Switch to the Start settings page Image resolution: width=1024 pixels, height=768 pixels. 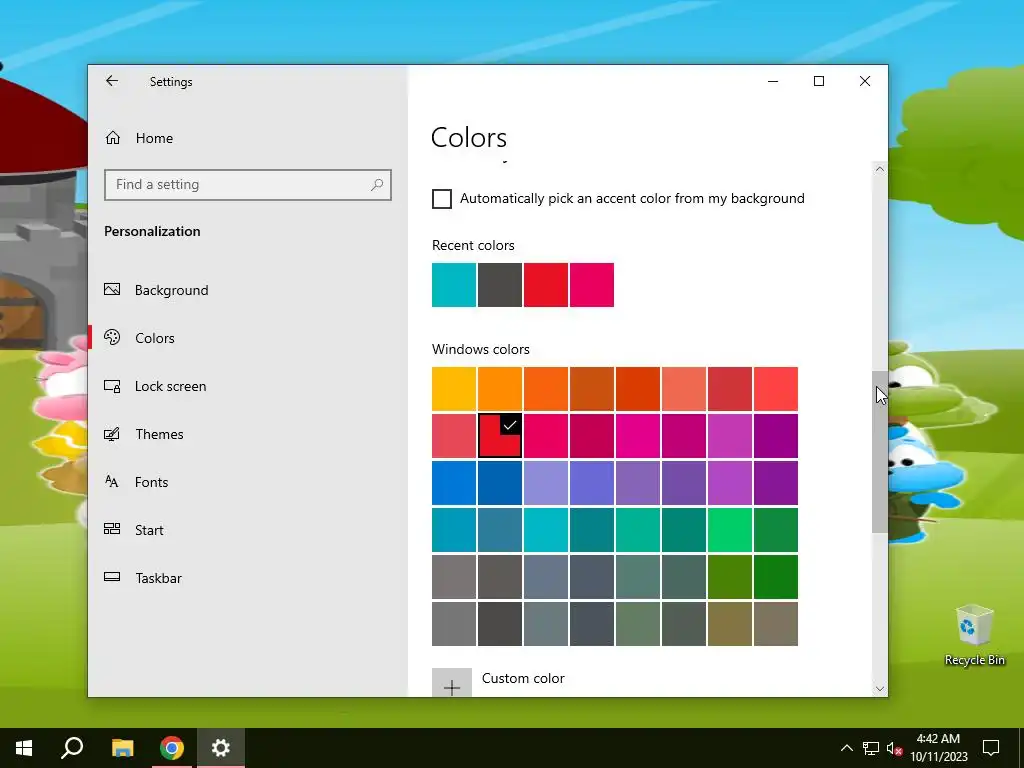tap(149, 530)
